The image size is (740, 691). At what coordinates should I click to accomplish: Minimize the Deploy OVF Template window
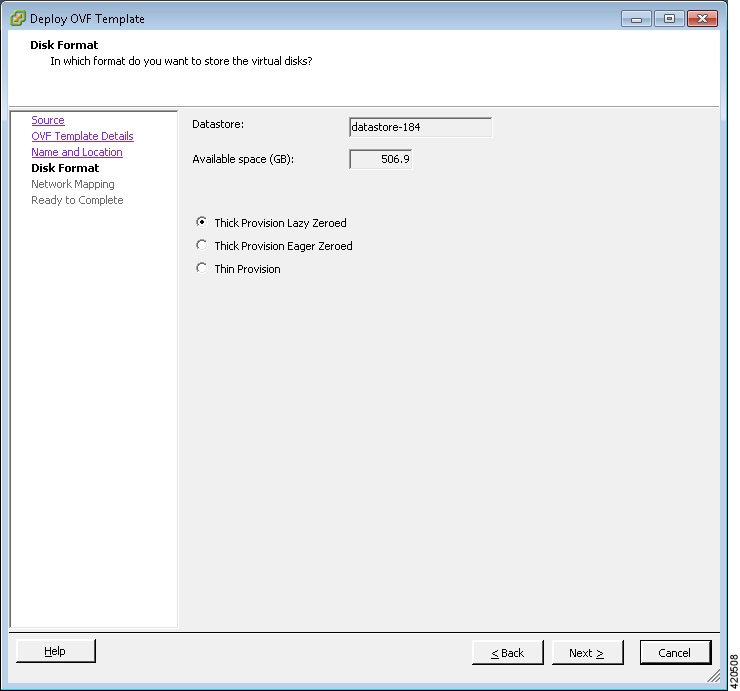pos(636,19)
